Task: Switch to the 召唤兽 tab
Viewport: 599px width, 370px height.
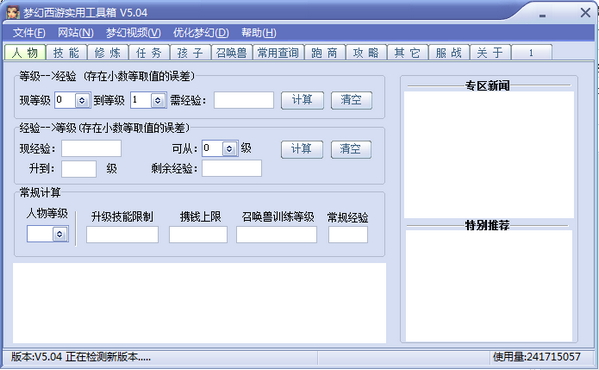Action: click(x=232, y=53)
